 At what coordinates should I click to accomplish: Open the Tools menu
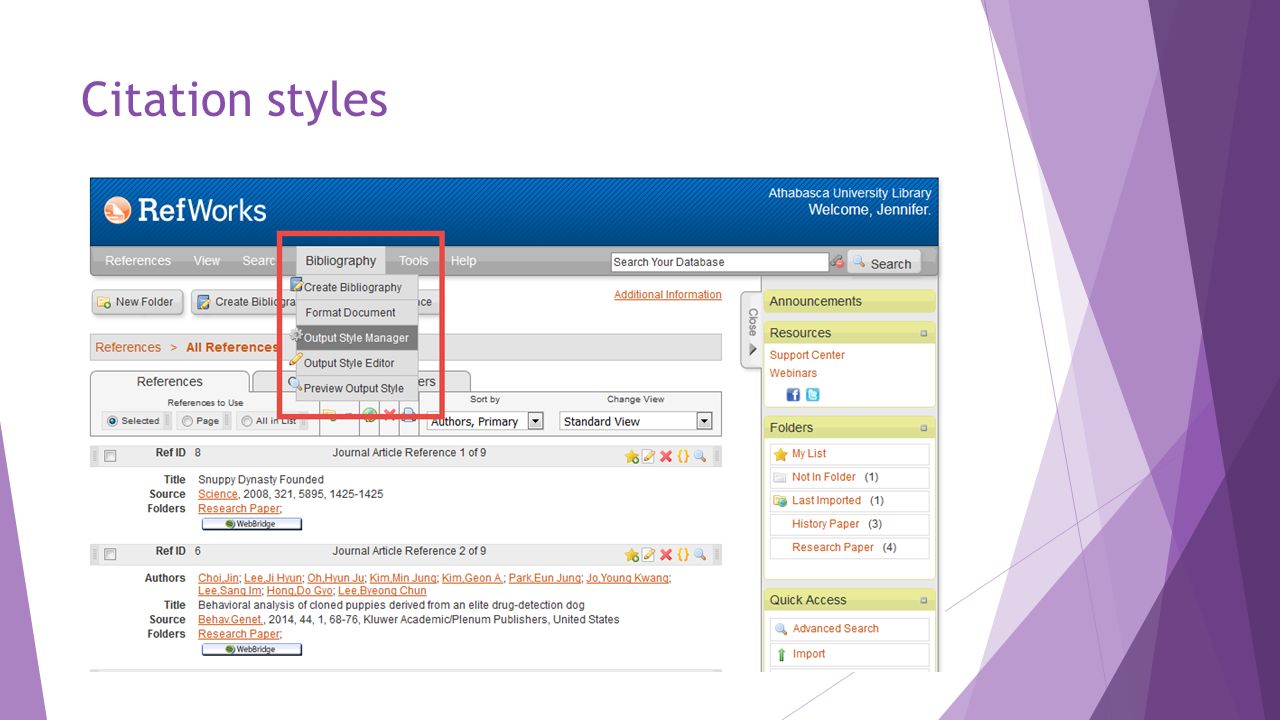pos(413,261)
